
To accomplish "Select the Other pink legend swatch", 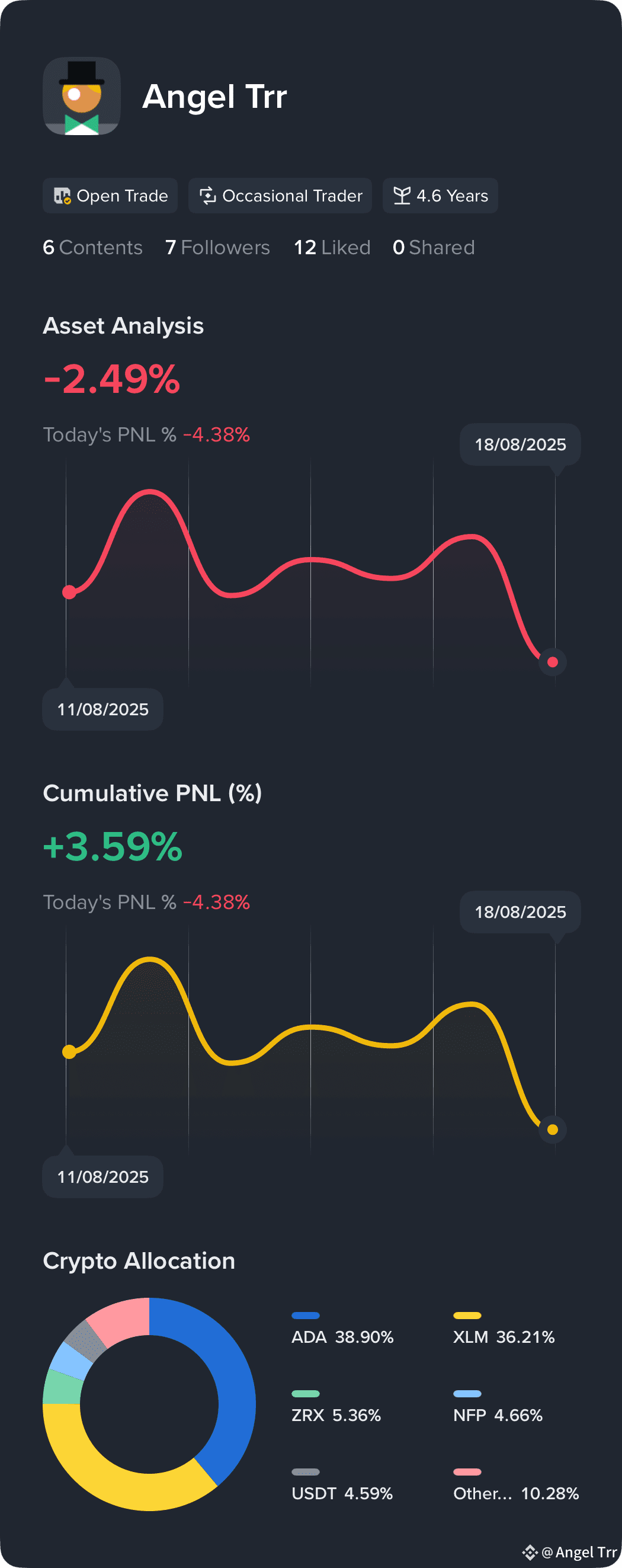I will click(x=467, y=1472).
